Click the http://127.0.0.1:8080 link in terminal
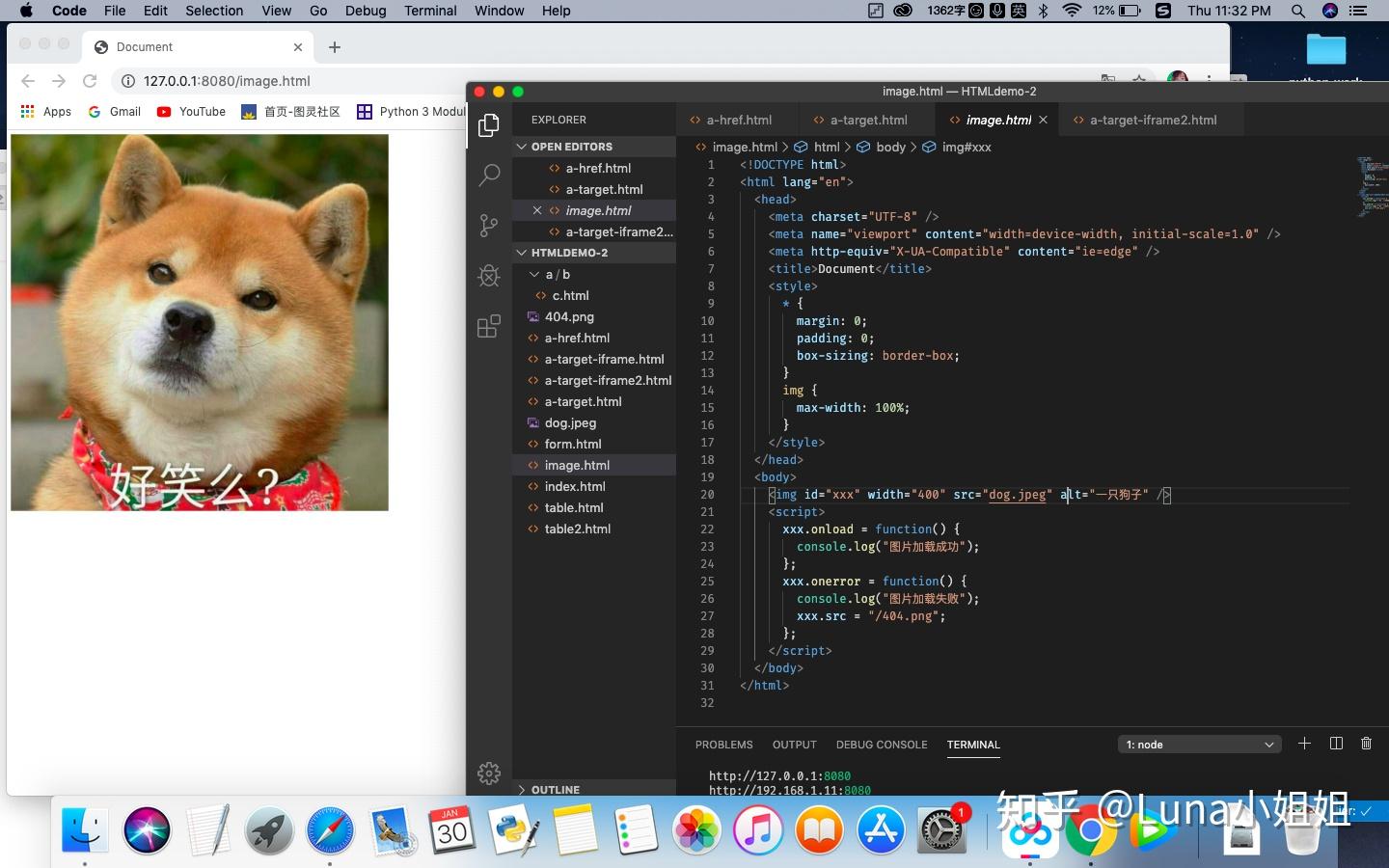The height and width of the screenshot is (868, 1389). pyautogui.click(x=779, y=775)
